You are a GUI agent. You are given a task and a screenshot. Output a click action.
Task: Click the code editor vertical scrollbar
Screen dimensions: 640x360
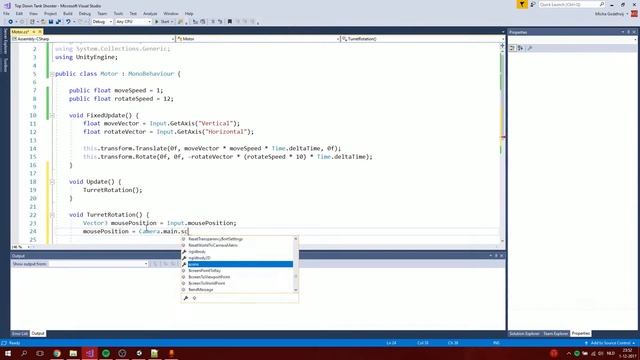coord(502,143)
